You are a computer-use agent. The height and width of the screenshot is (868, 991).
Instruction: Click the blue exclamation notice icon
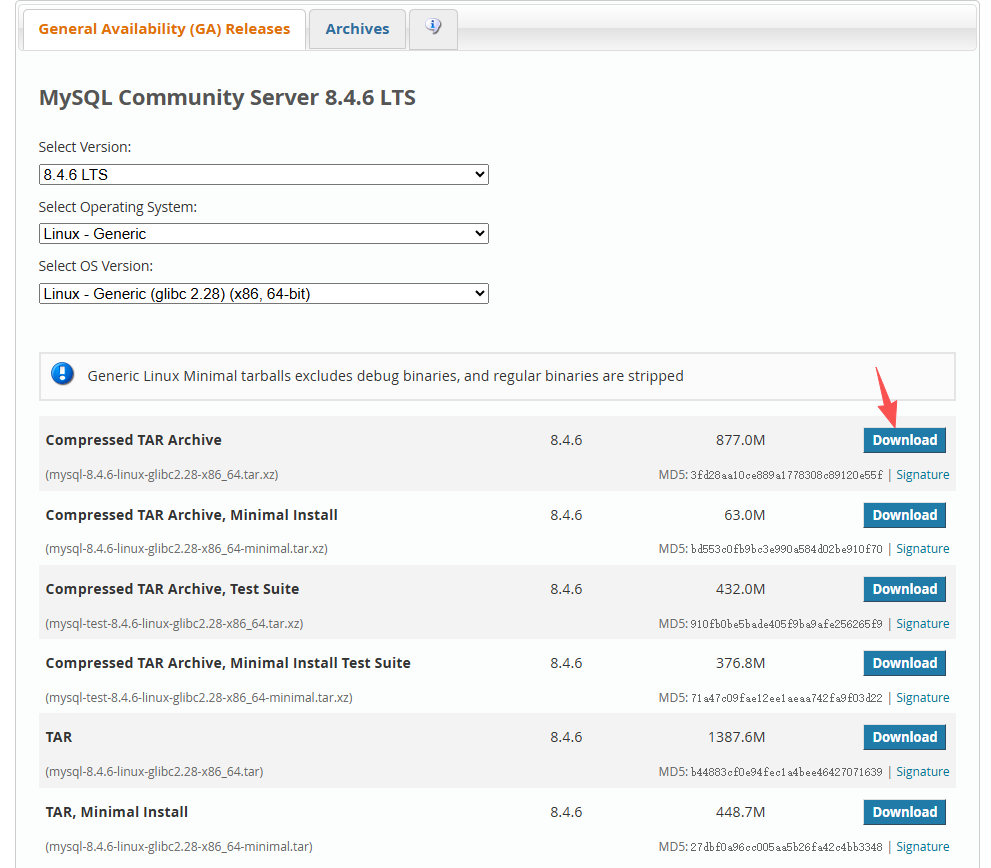click(63, 374)
